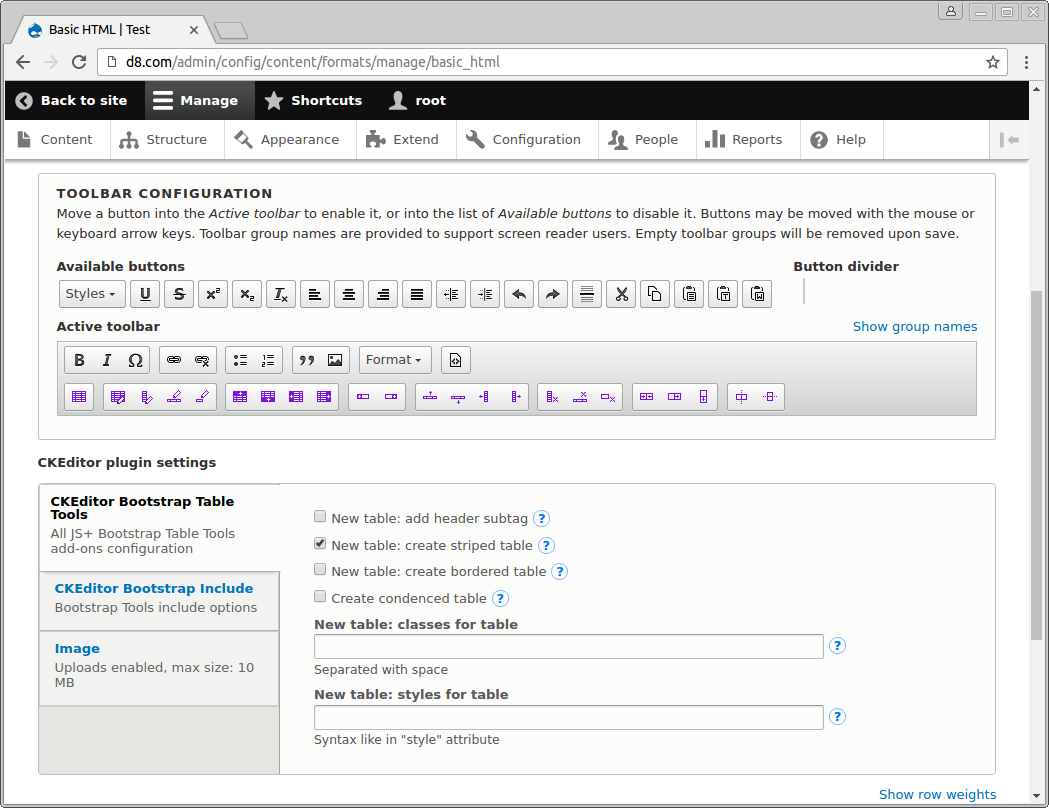Select the Blockquote icon

click(x=307, y=360)
